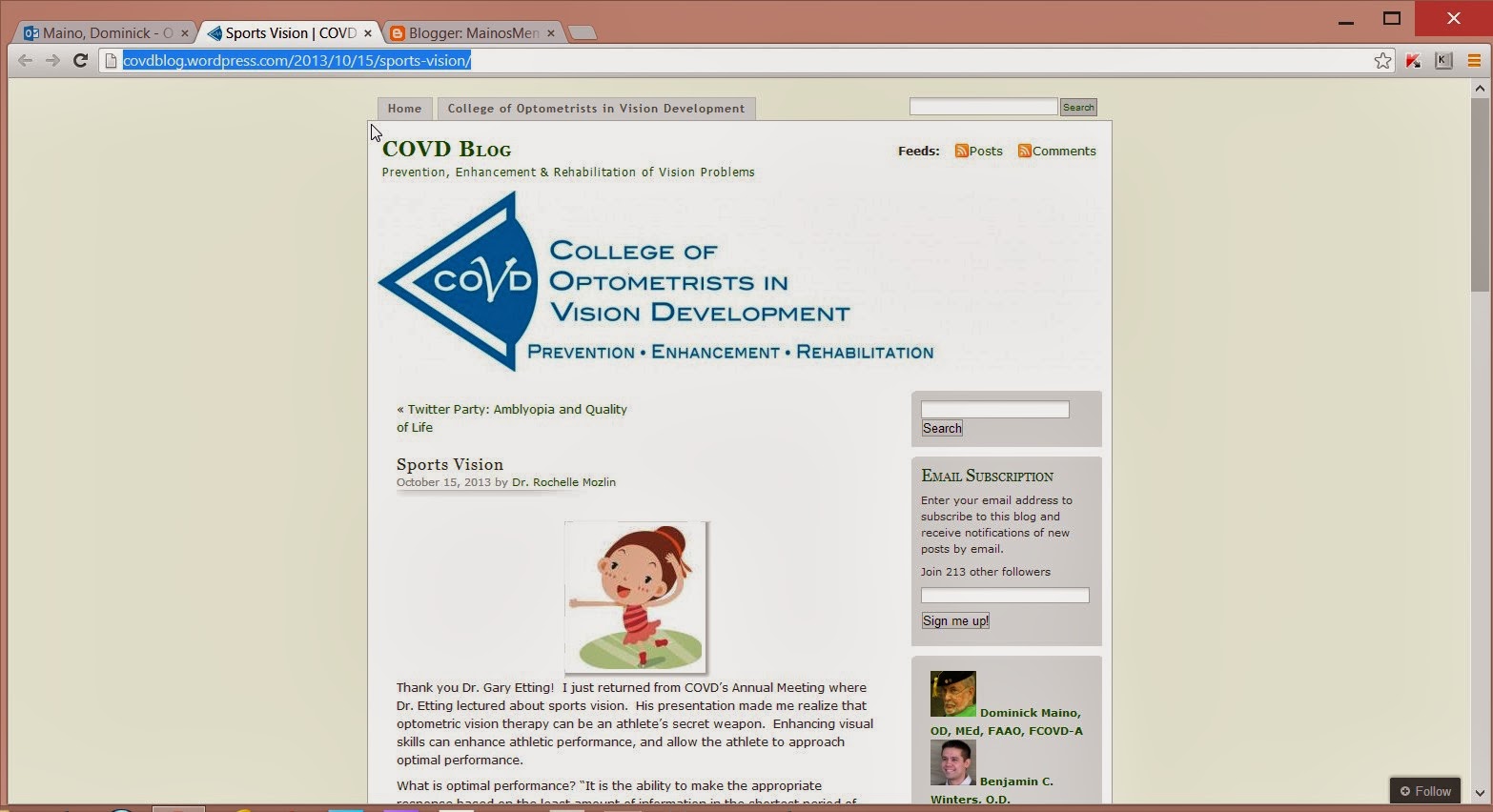1493x812 pixels.
Task: Open the Comments feed link
Action: pos(1064,151)
